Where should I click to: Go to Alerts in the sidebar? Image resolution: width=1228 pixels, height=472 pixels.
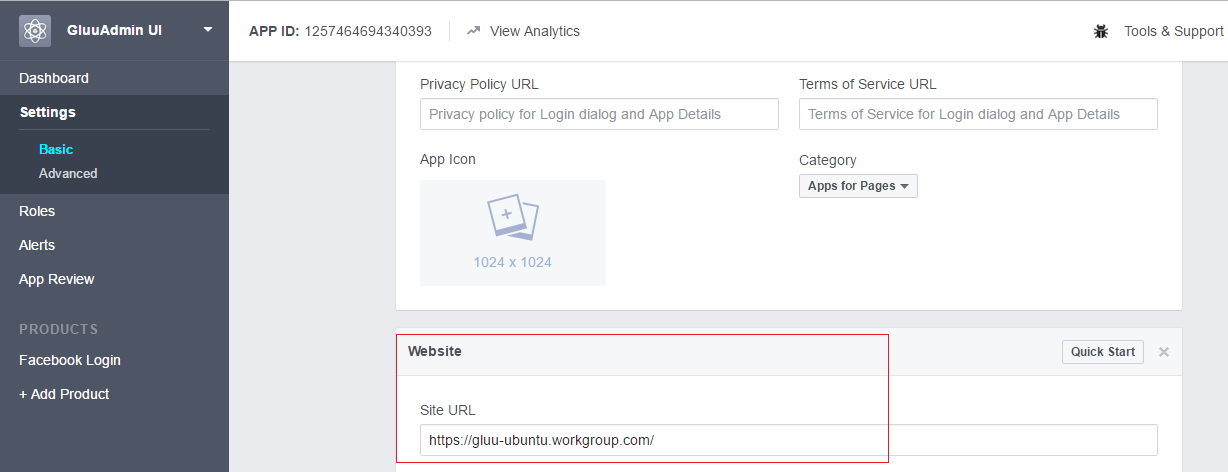tap(37, 245)
